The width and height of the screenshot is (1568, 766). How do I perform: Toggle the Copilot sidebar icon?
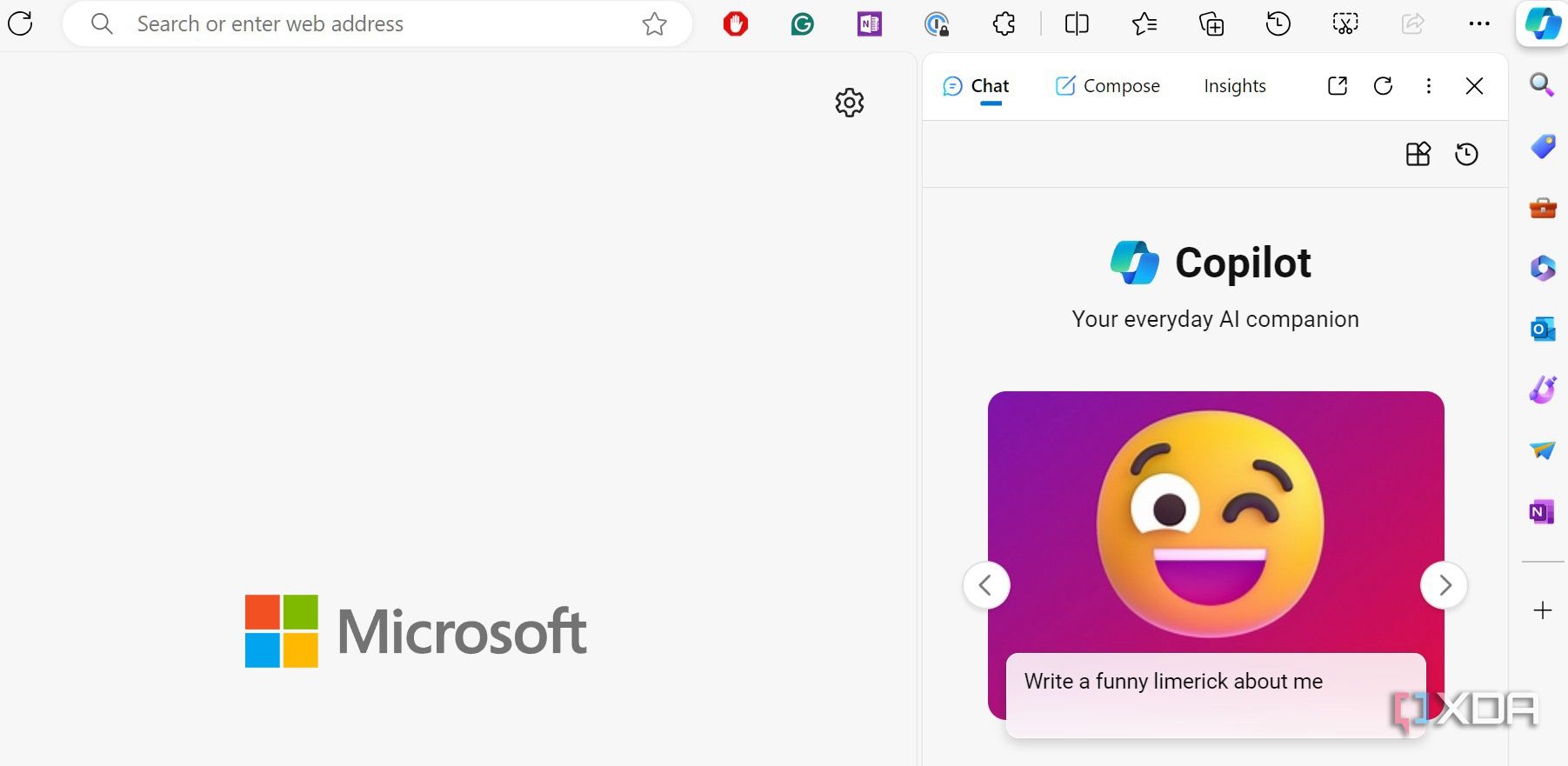tap(1543, 23)
